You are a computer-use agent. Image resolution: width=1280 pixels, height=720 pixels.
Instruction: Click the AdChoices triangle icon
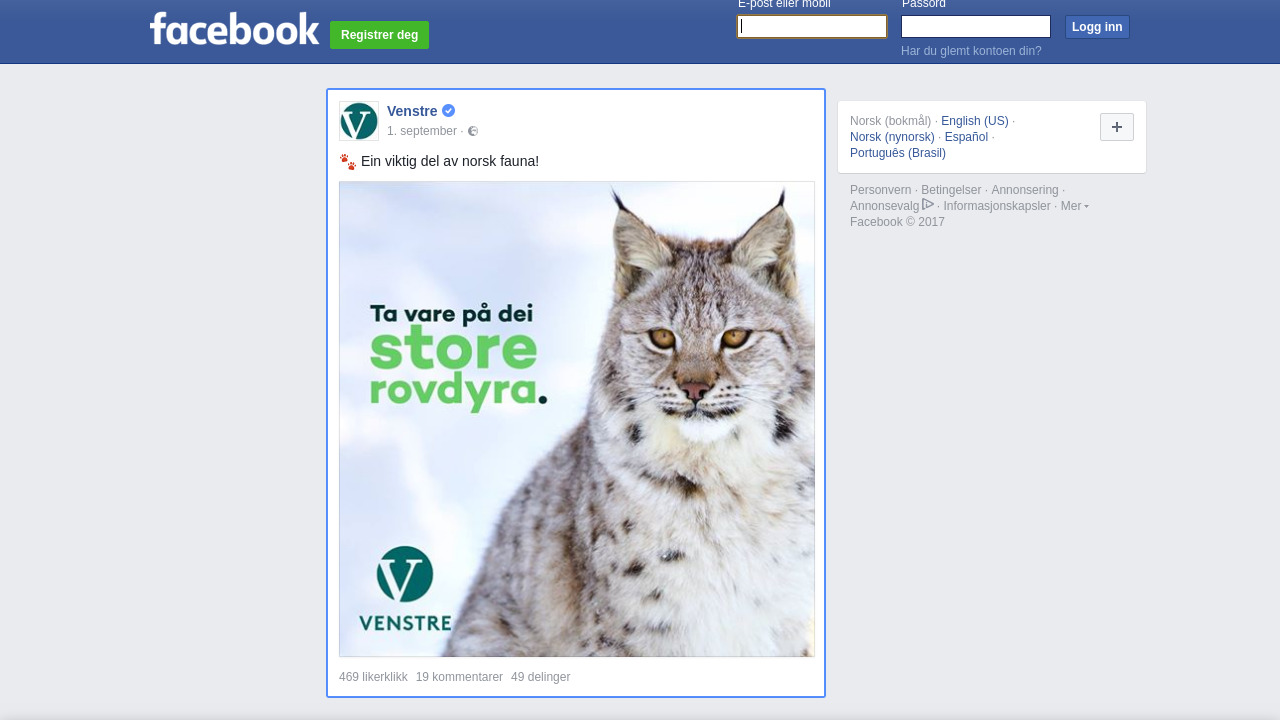tap(928, 204)
